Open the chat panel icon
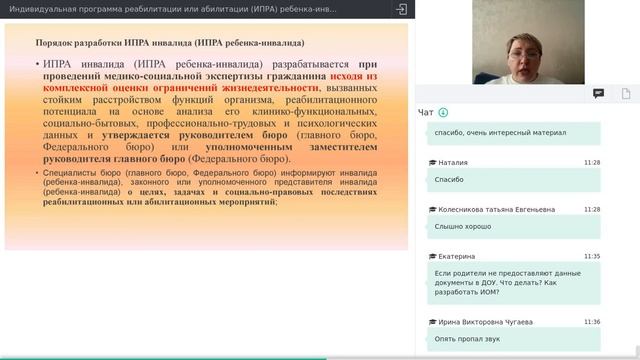The height and width of the screenshot is (360, 640). click(598, 94)
